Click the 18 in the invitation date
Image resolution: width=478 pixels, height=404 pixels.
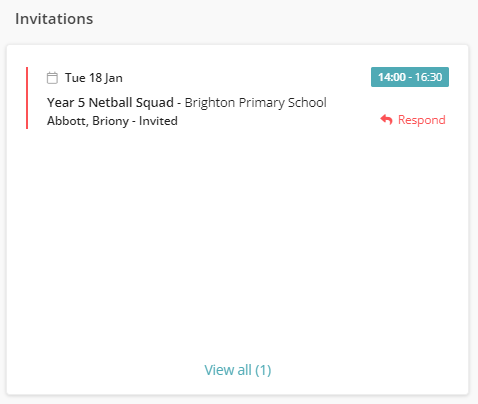point(95,78)
